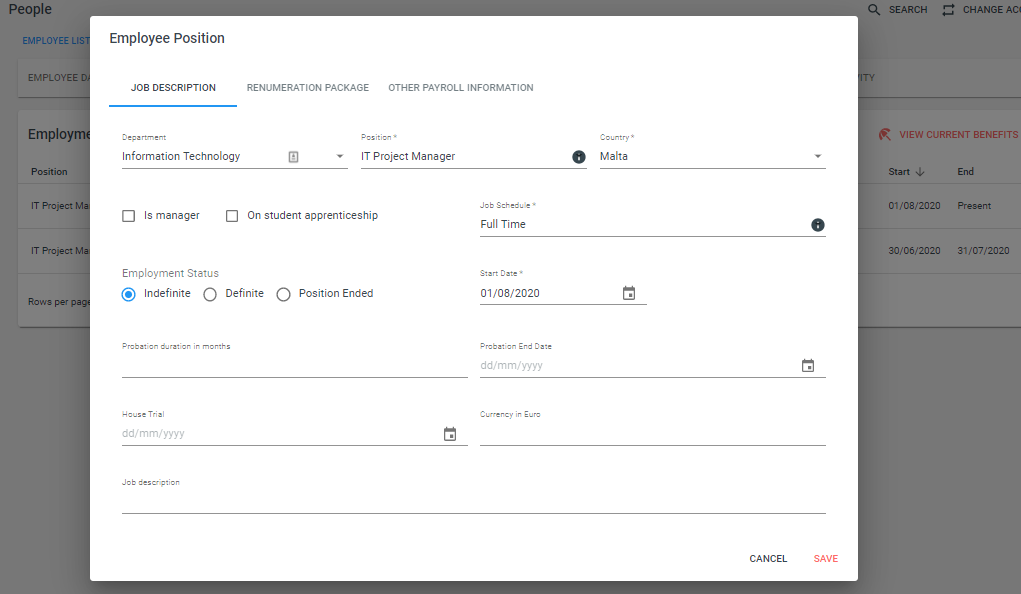Choose the Position Ended radio option
This screenshot has height=594, width=1021.
point(283,294)
